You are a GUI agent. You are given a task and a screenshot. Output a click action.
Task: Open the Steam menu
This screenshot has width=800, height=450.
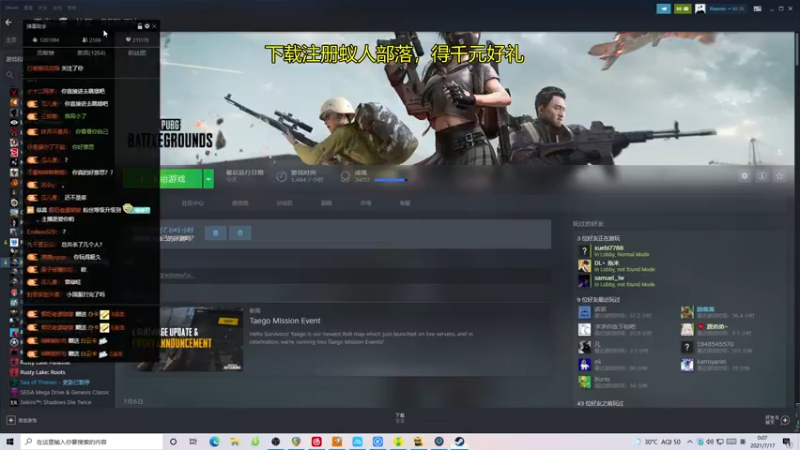pyautogui.click(x=12, y=8)
